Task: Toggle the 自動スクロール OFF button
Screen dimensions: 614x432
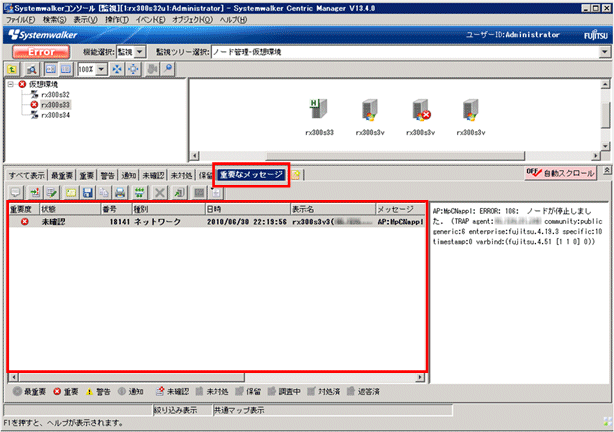Action: click(x=560, y=173)
